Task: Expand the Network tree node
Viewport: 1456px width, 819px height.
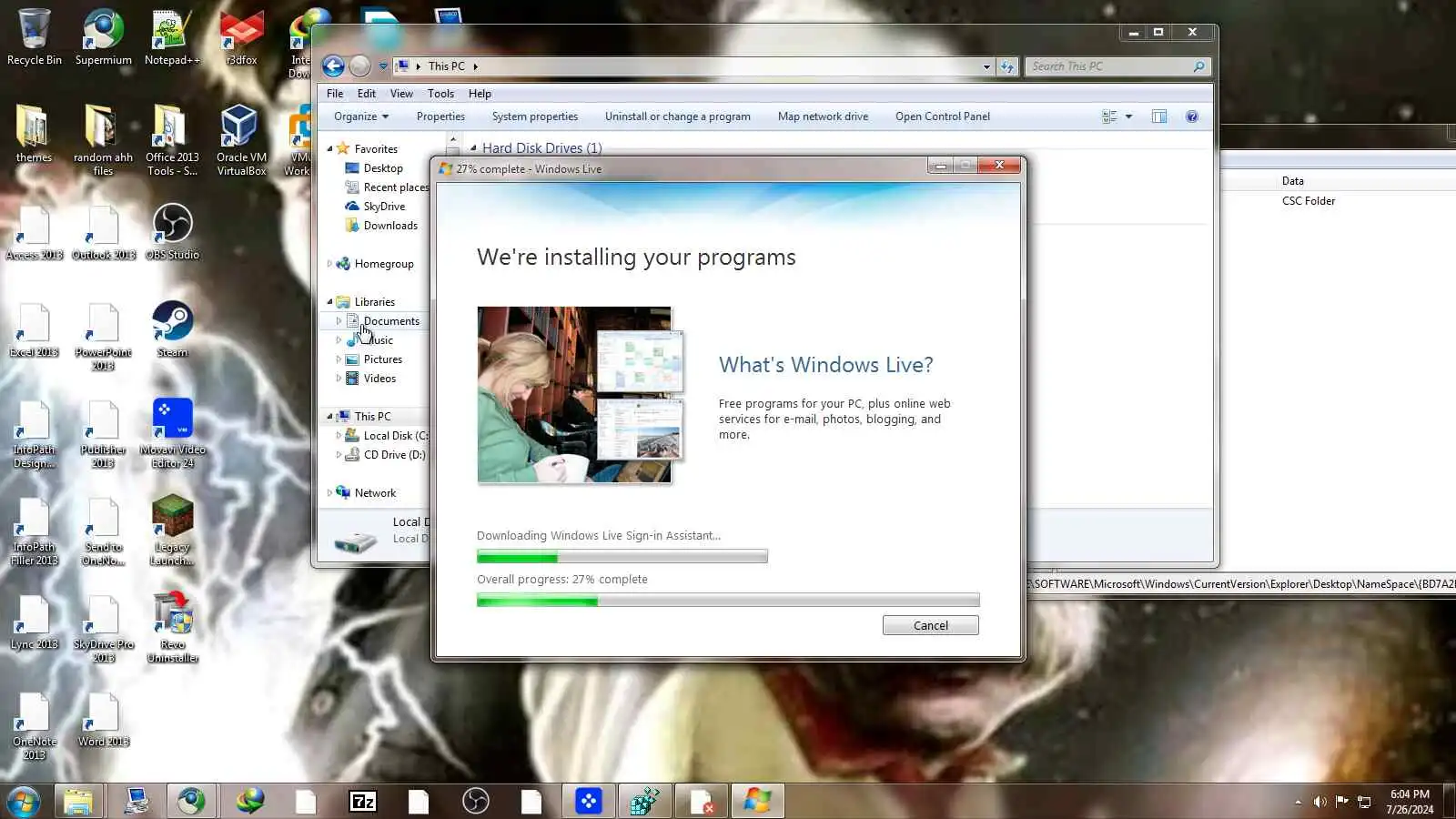Action: [329, 493]
